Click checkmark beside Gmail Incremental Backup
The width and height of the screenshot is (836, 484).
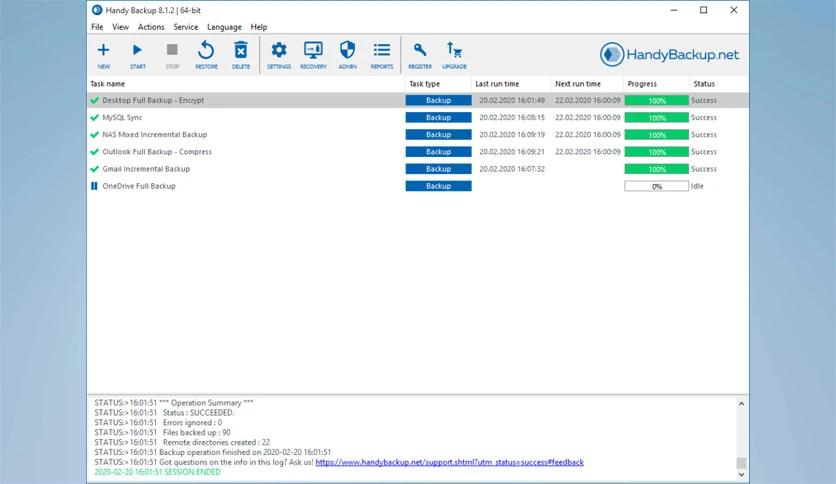tap(95, 169)
